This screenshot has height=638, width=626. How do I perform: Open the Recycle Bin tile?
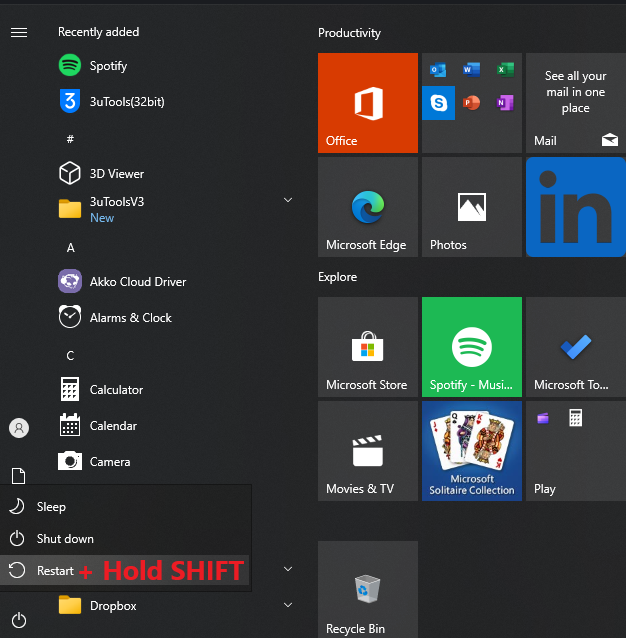367,590
